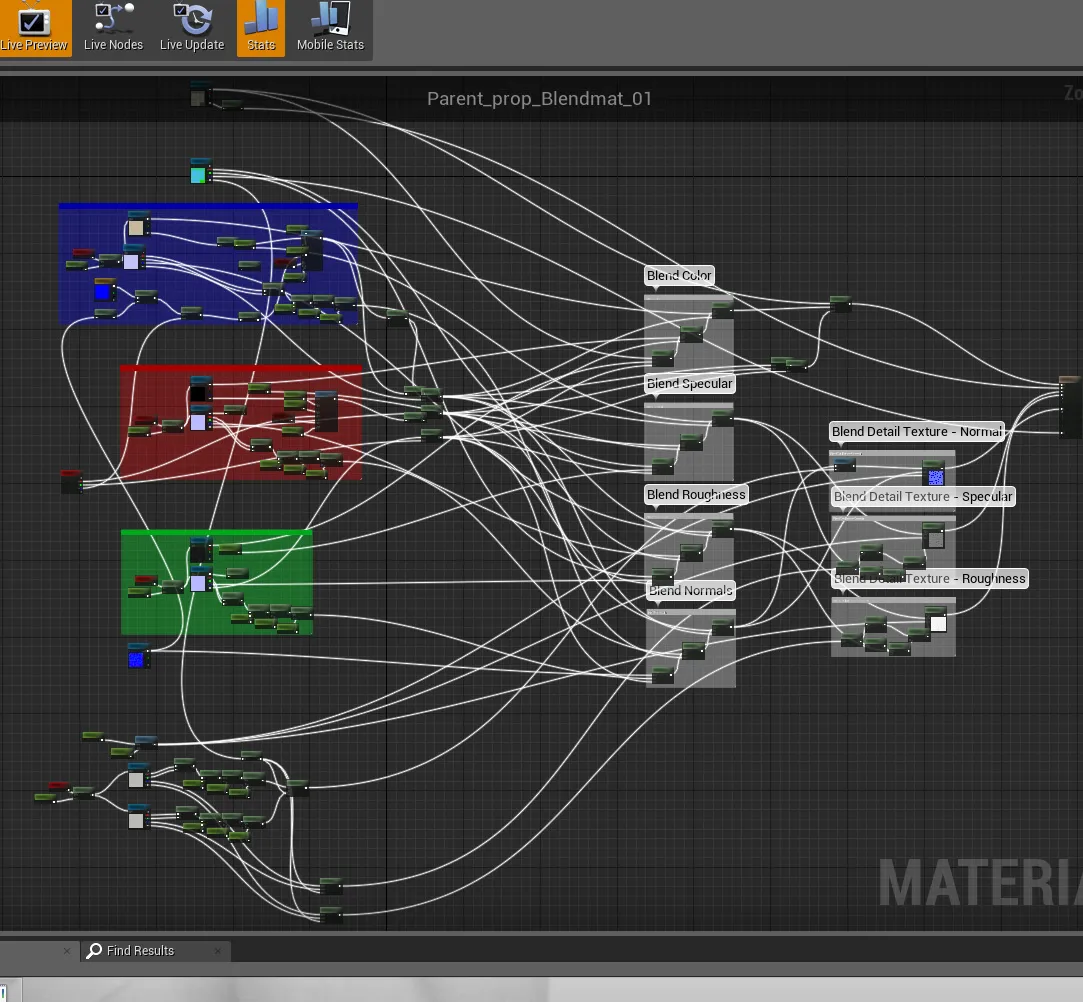Select Blend Detail Texture - Roughness comment label
Viewport: 1083px width, 1002px height.
tap(930, 579)
